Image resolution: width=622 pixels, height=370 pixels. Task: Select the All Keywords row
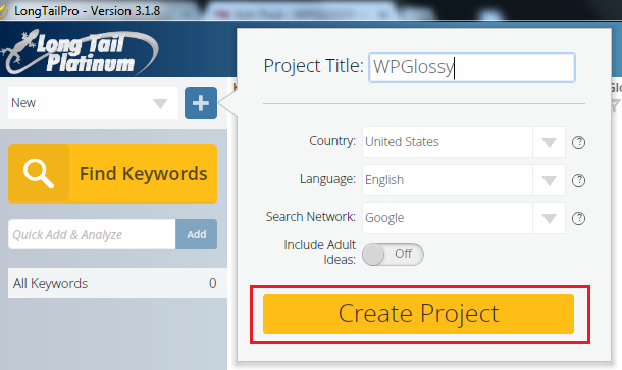[117, 283]
